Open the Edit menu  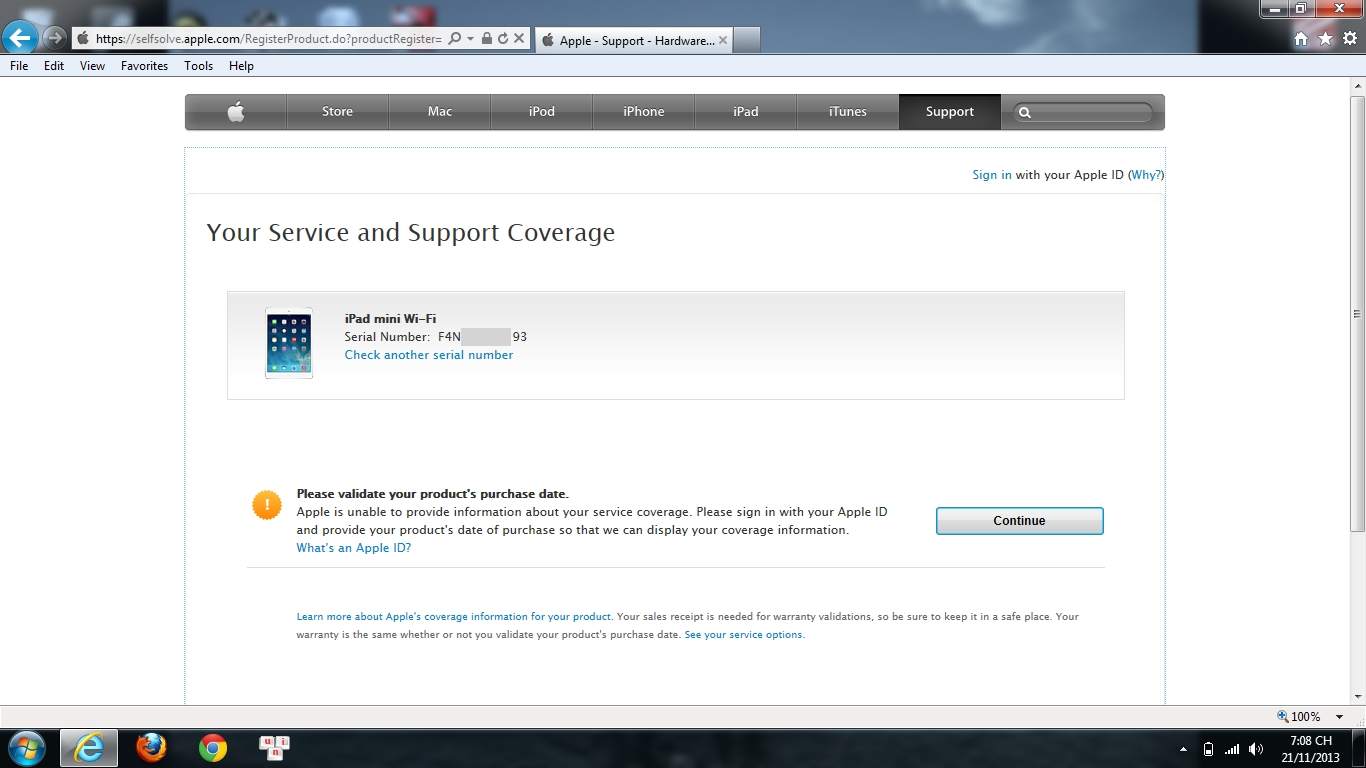[x=54, y=66]
